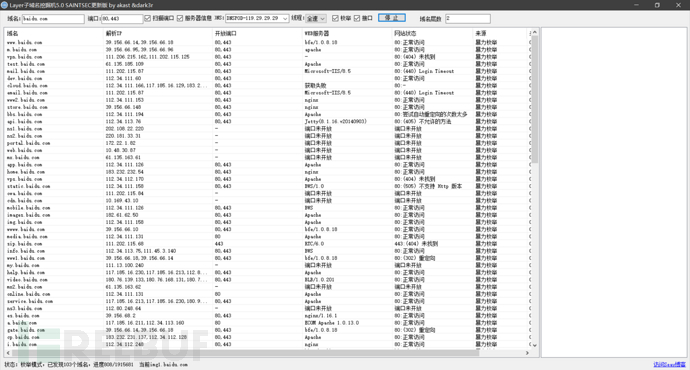Select the app.baidu.com row

pos(267,165)
